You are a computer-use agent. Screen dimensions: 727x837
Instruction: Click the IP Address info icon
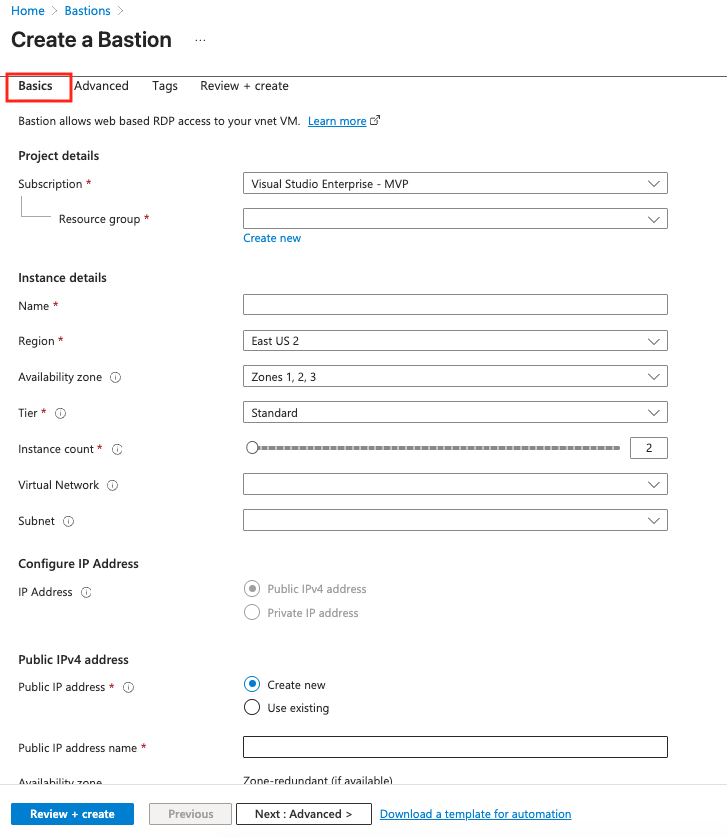point(86,592)
